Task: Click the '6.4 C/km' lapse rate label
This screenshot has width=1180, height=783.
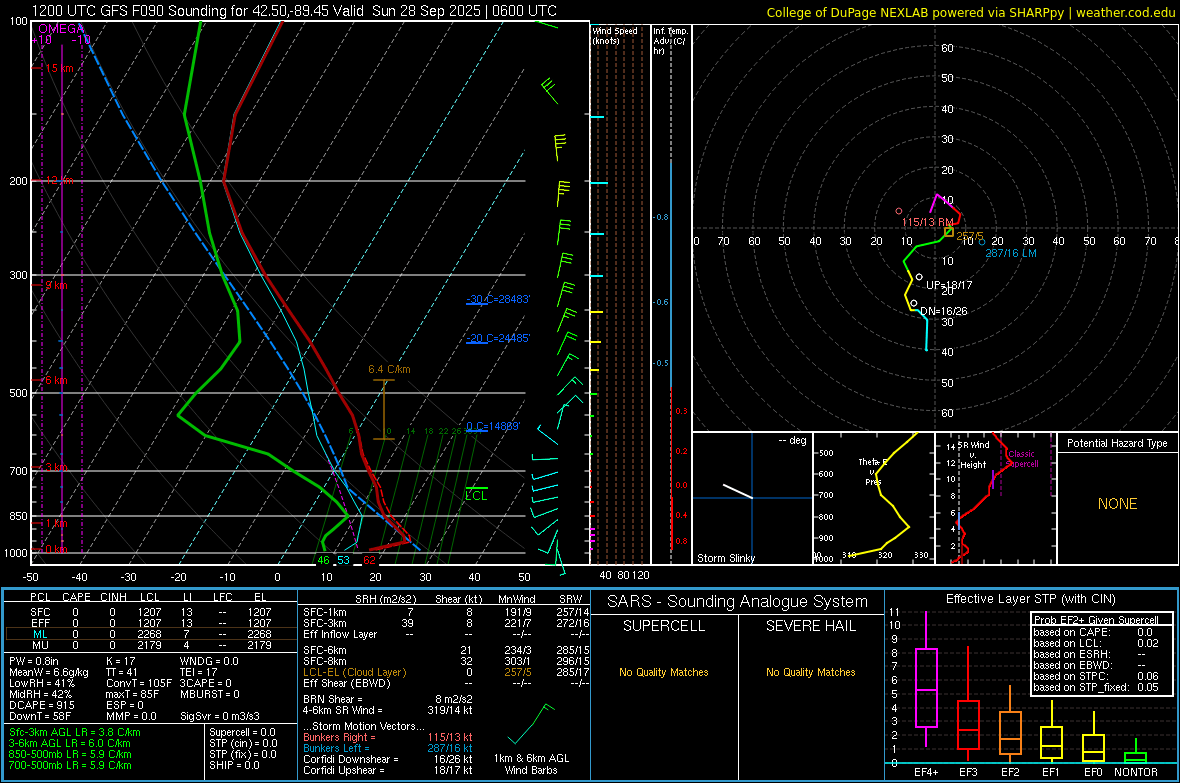Action: click(389, 369)
